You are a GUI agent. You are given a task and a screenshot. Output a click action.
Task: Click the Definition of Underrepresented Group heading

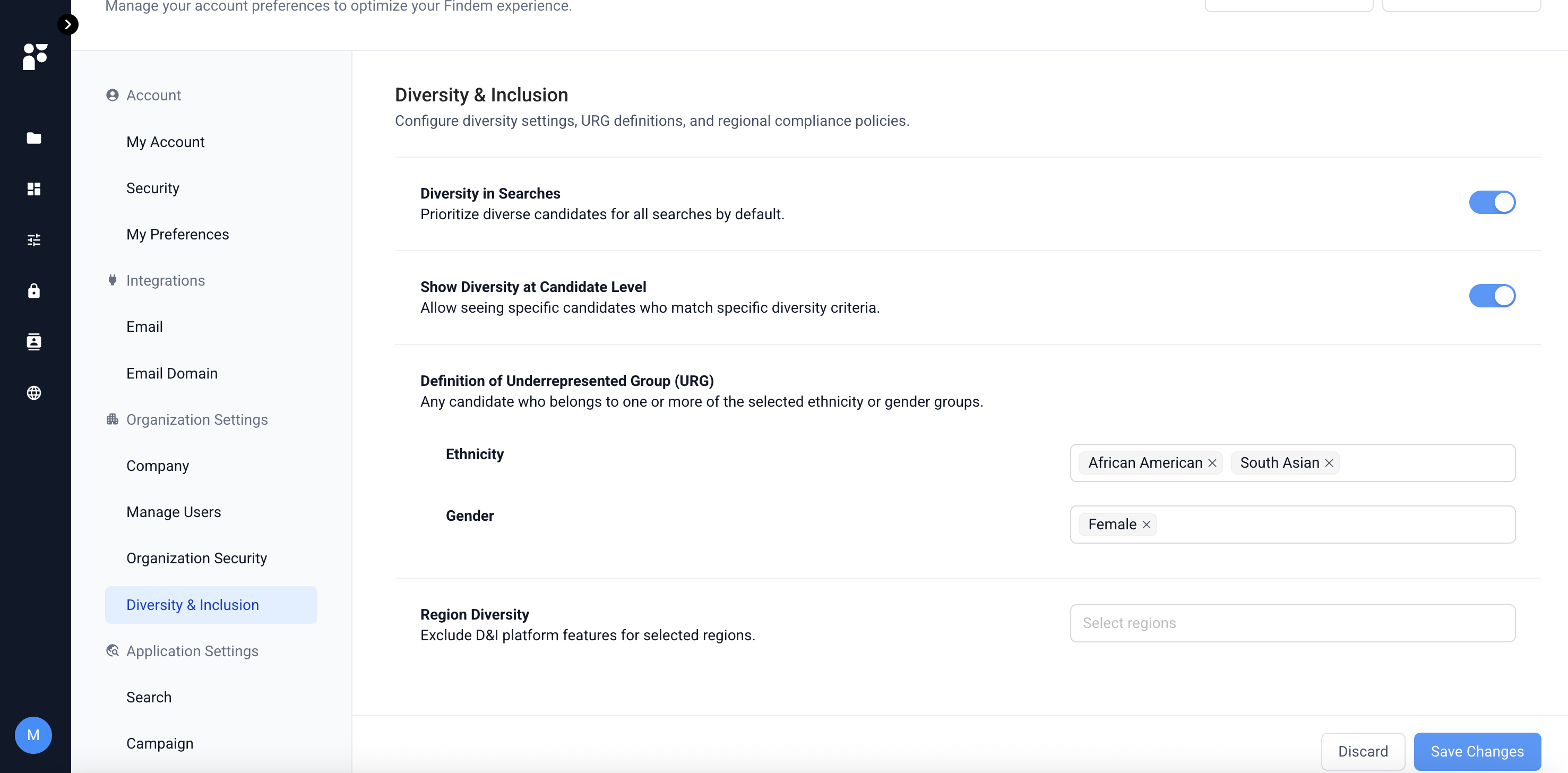(567, 381)
